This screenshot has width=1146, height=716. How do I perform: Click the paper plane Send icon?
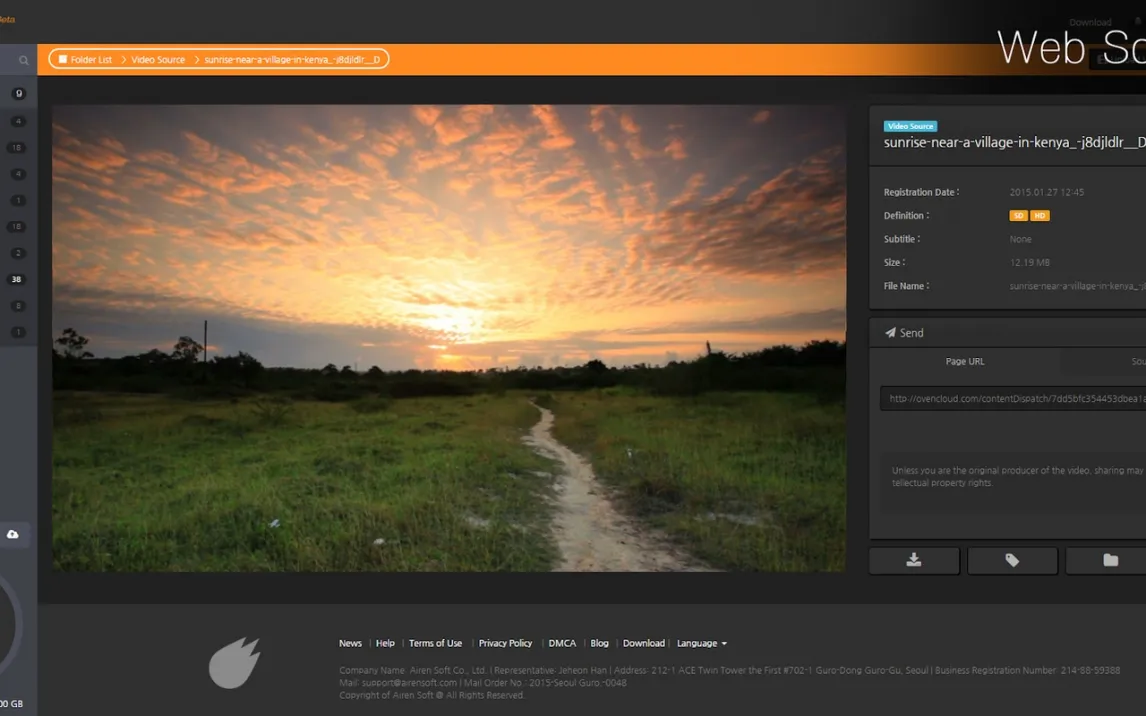point(890,333)
